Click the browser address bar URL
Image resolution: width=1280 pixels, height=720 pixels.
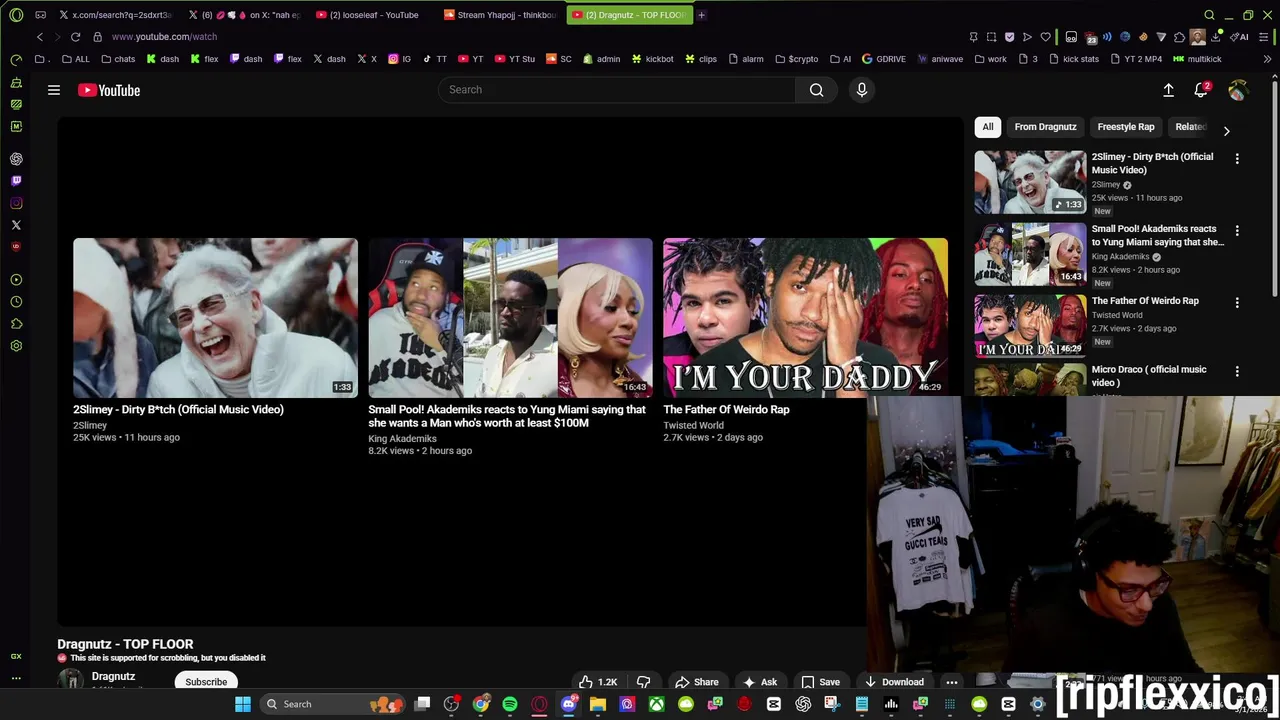pyautogui.click(x=164, y=37)
